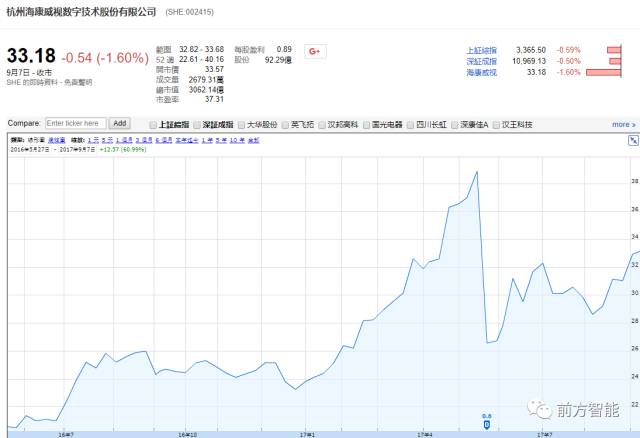Click the 免責聲明 disclaimer link
Image resolution: width=640 pixels, height=438 pixels.
(x=78, y=82)
